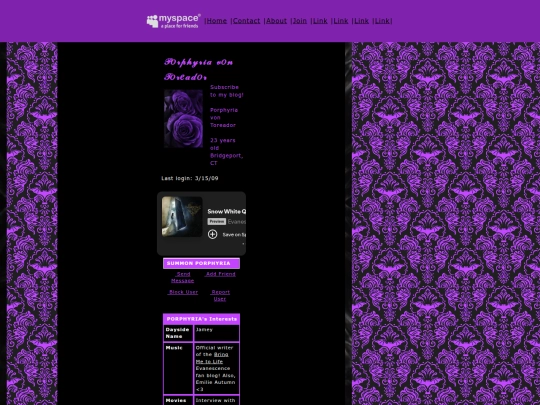Open the Home navigation link

217,21
